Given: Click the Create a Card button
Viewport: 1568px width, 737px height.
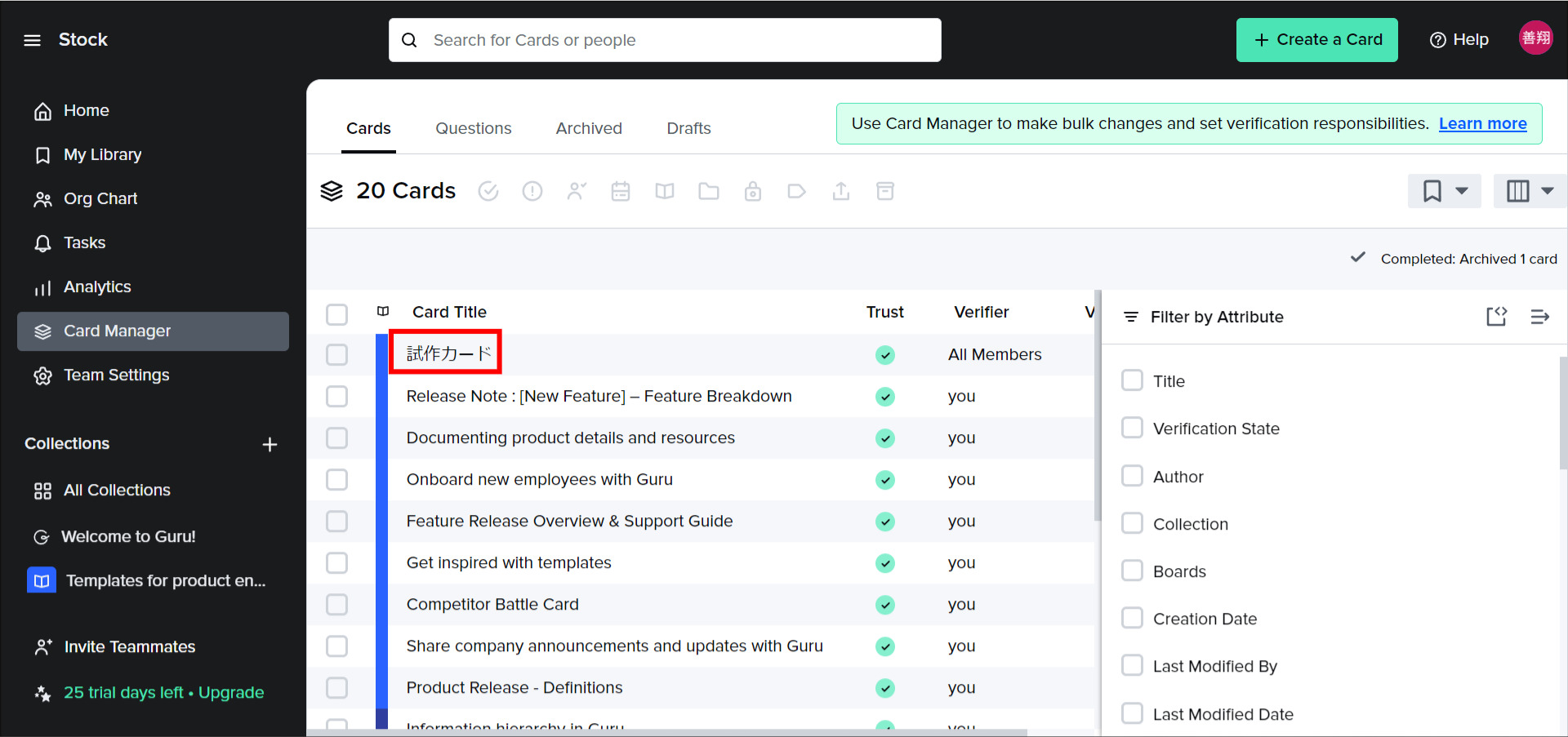Looking at the screenshot, I should pos(1316,40).
